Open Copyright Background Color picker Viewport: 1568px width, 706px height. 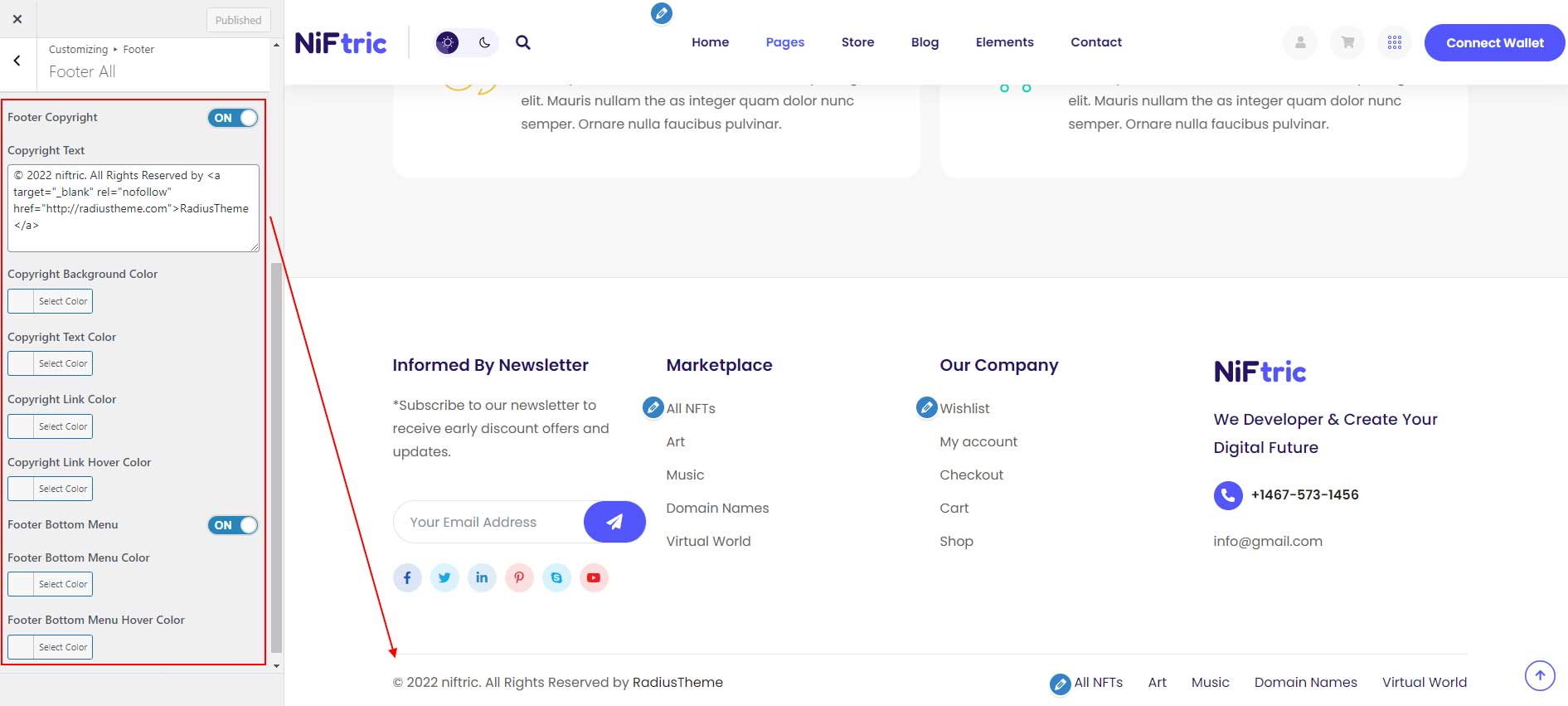[50, 301]
